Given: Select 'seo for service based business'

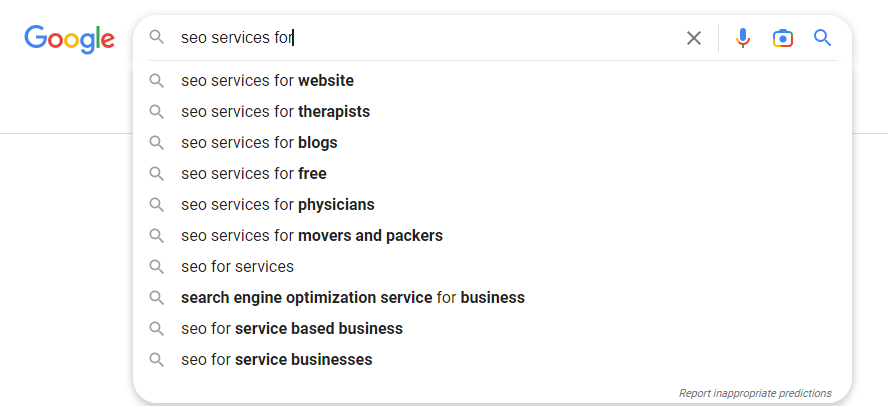Looking at the screenshot, I should point(292,329).
